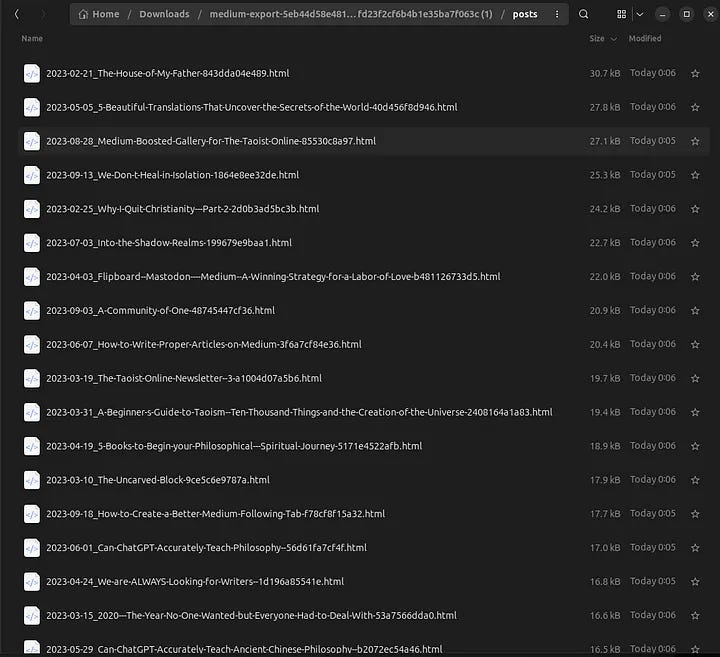Star A-Community-of-One file
This screenshot has width=720, height=657.
[695, 311]
